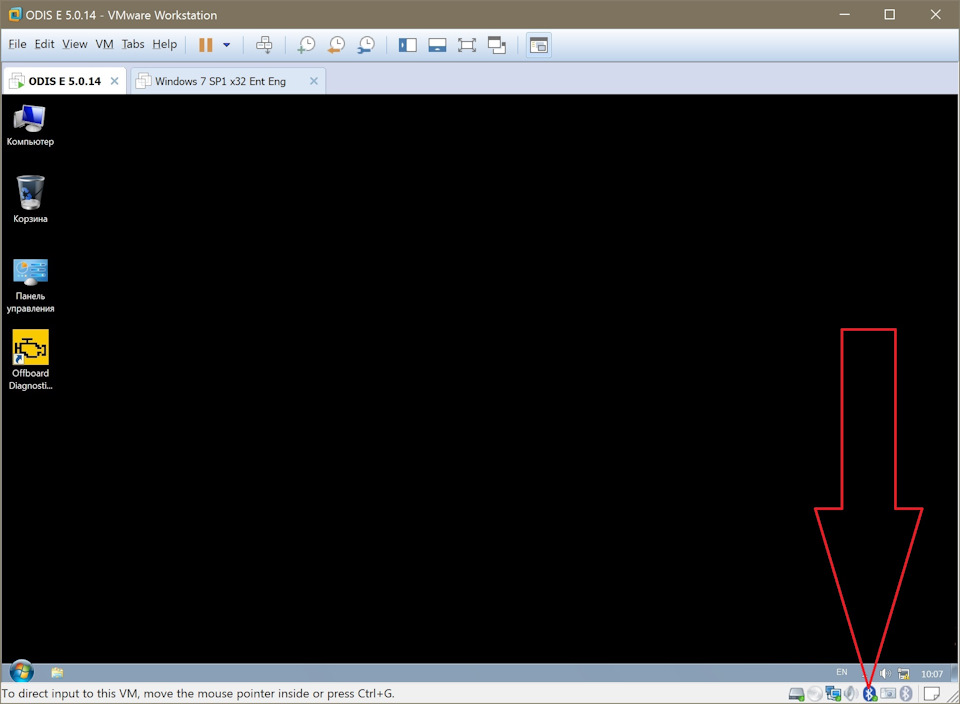
Task: Minimize the VMware Workstation window
Action: pos(845,15)
